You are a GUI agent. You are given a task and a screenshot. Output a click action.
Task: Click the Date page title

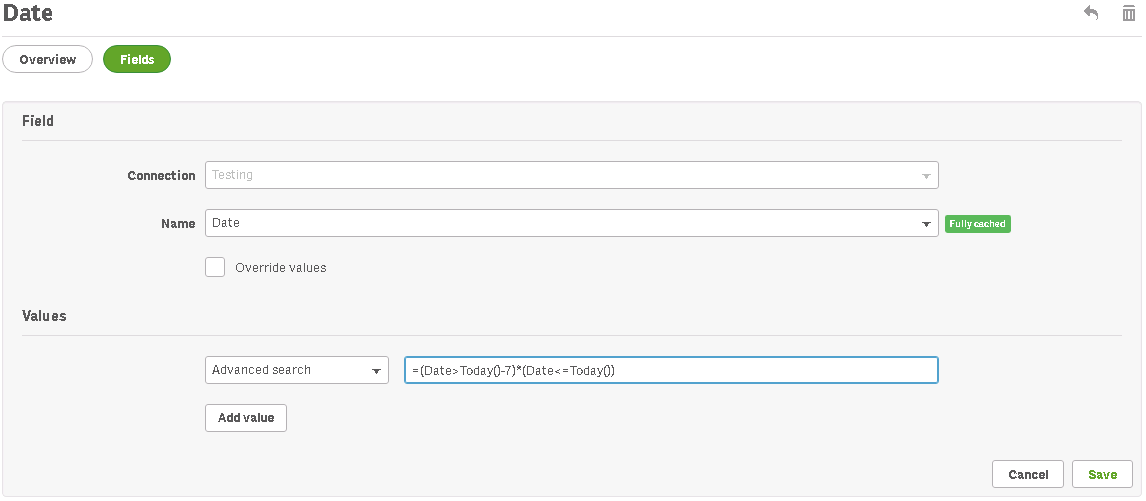pyautogui.click(x=28, y=14)
